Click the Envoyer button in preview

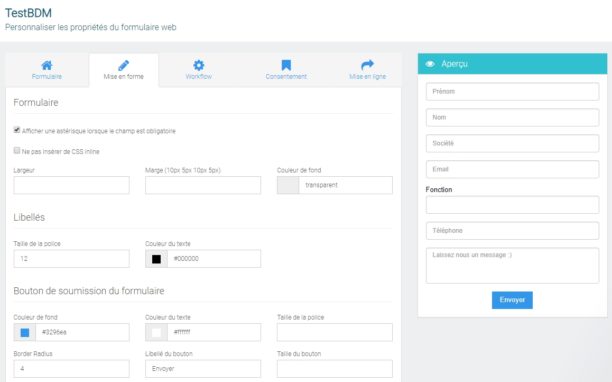pyautogui.click(x=512, y=300)
